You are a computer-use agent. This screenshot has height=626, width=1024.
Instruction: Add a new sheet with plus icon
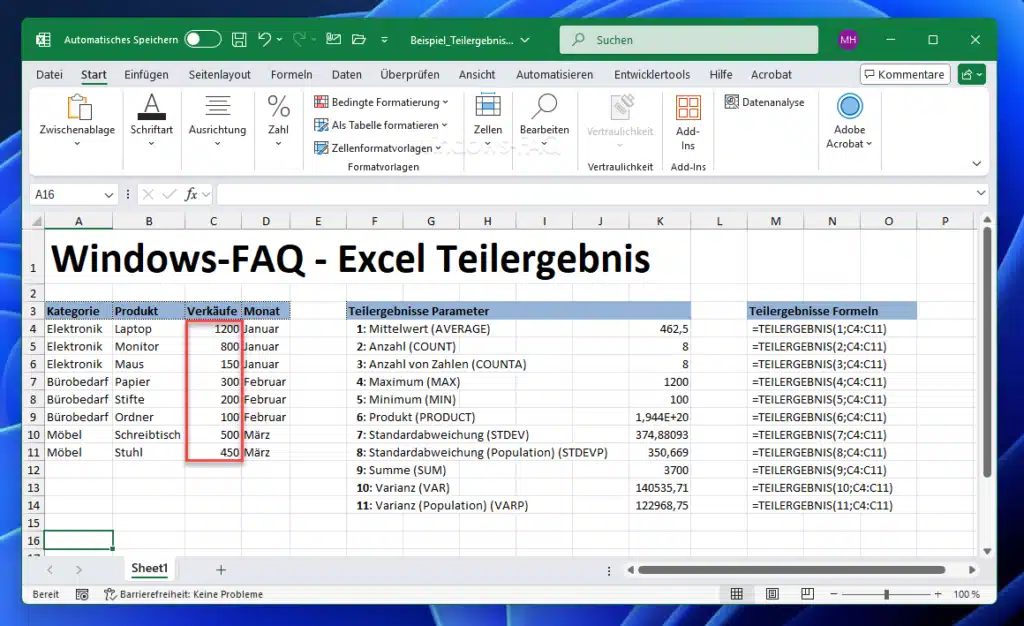[x=221, y=570]
